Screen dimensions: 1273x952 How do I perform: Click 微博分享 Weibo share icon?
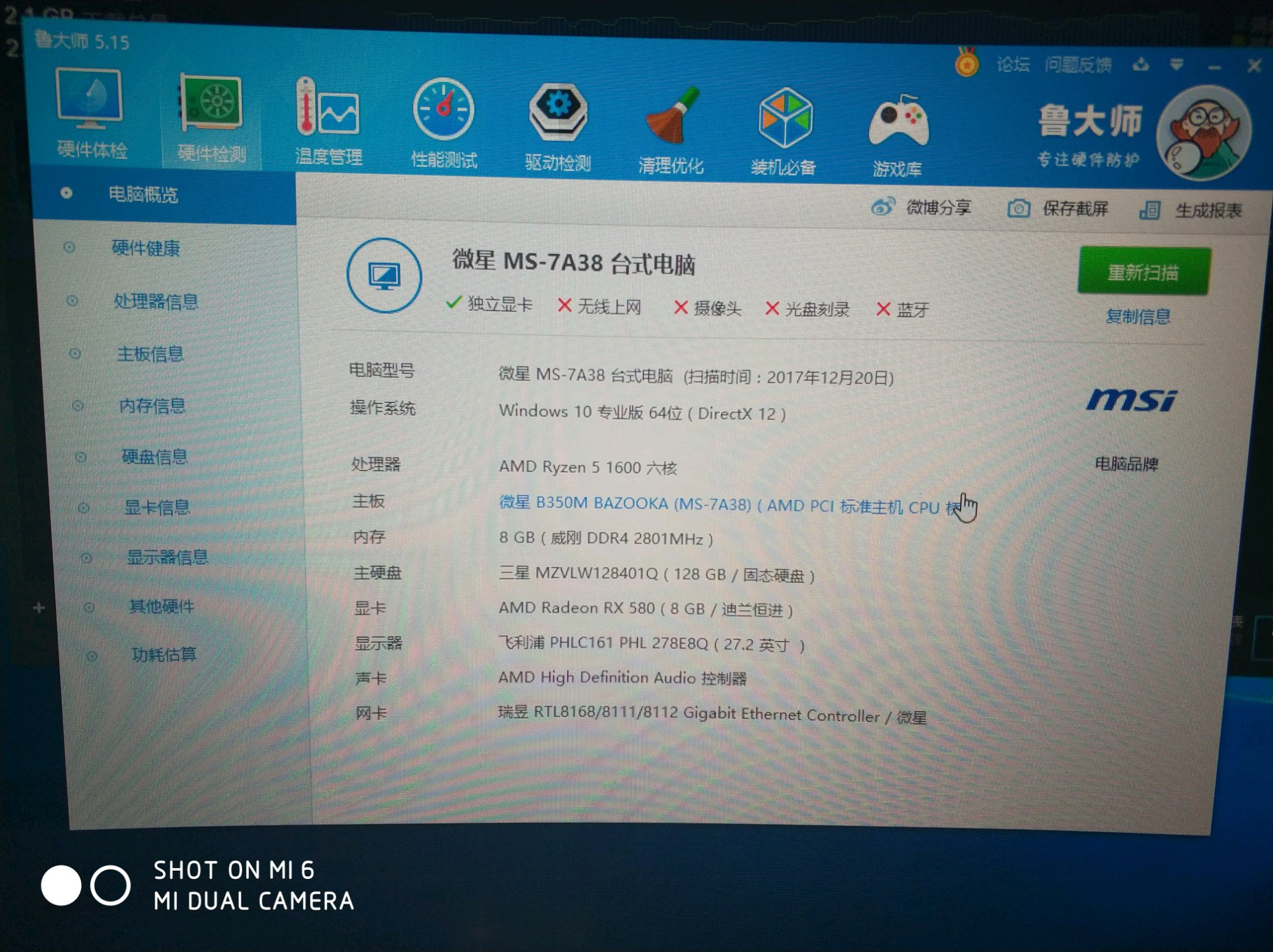[883, 207]
